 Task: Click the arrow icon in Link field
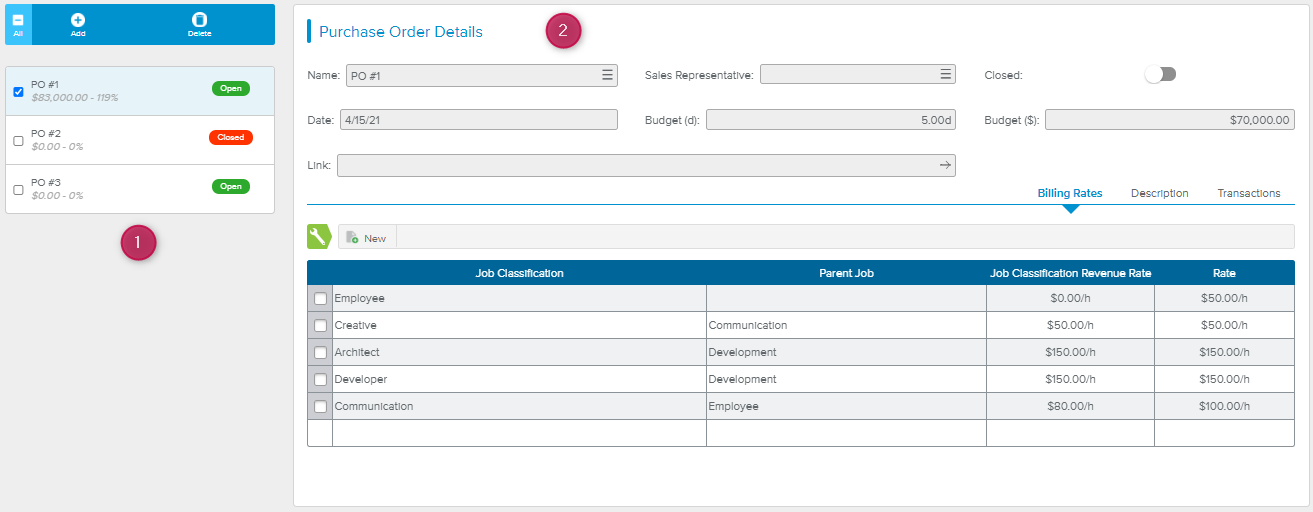(945, 165)
